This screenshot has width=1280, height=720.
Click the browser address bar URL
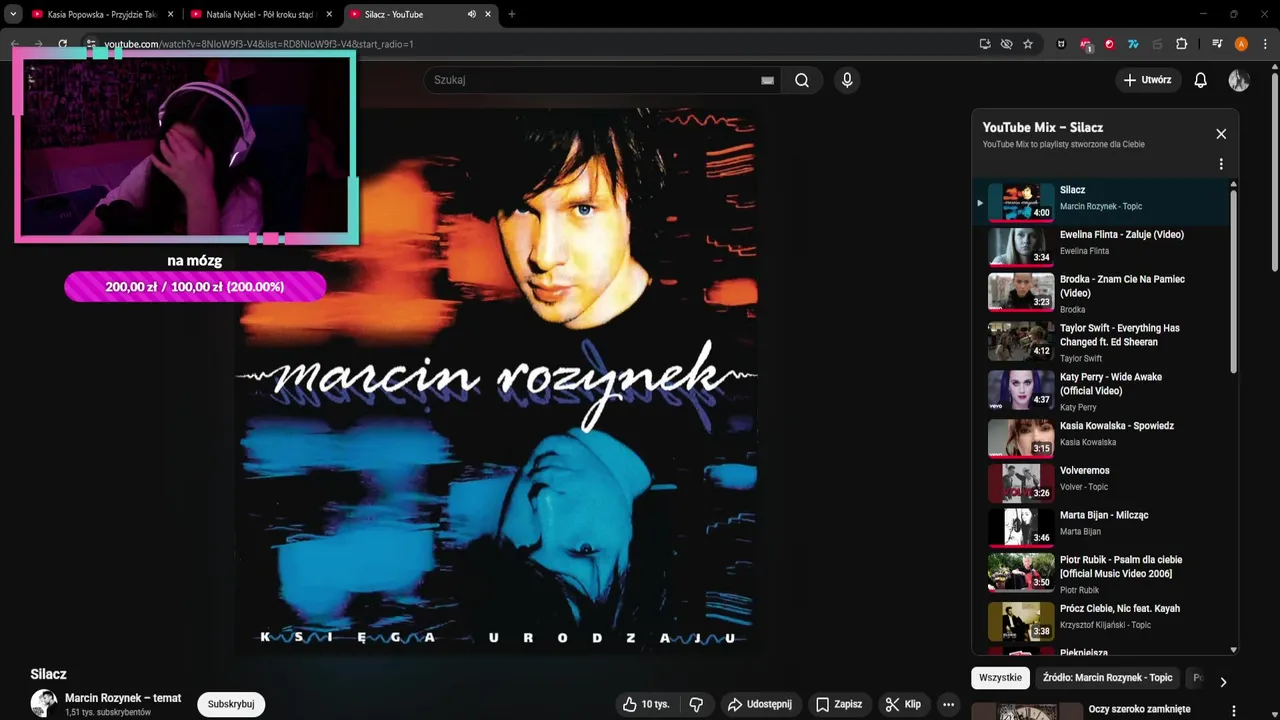click(259, 44)
